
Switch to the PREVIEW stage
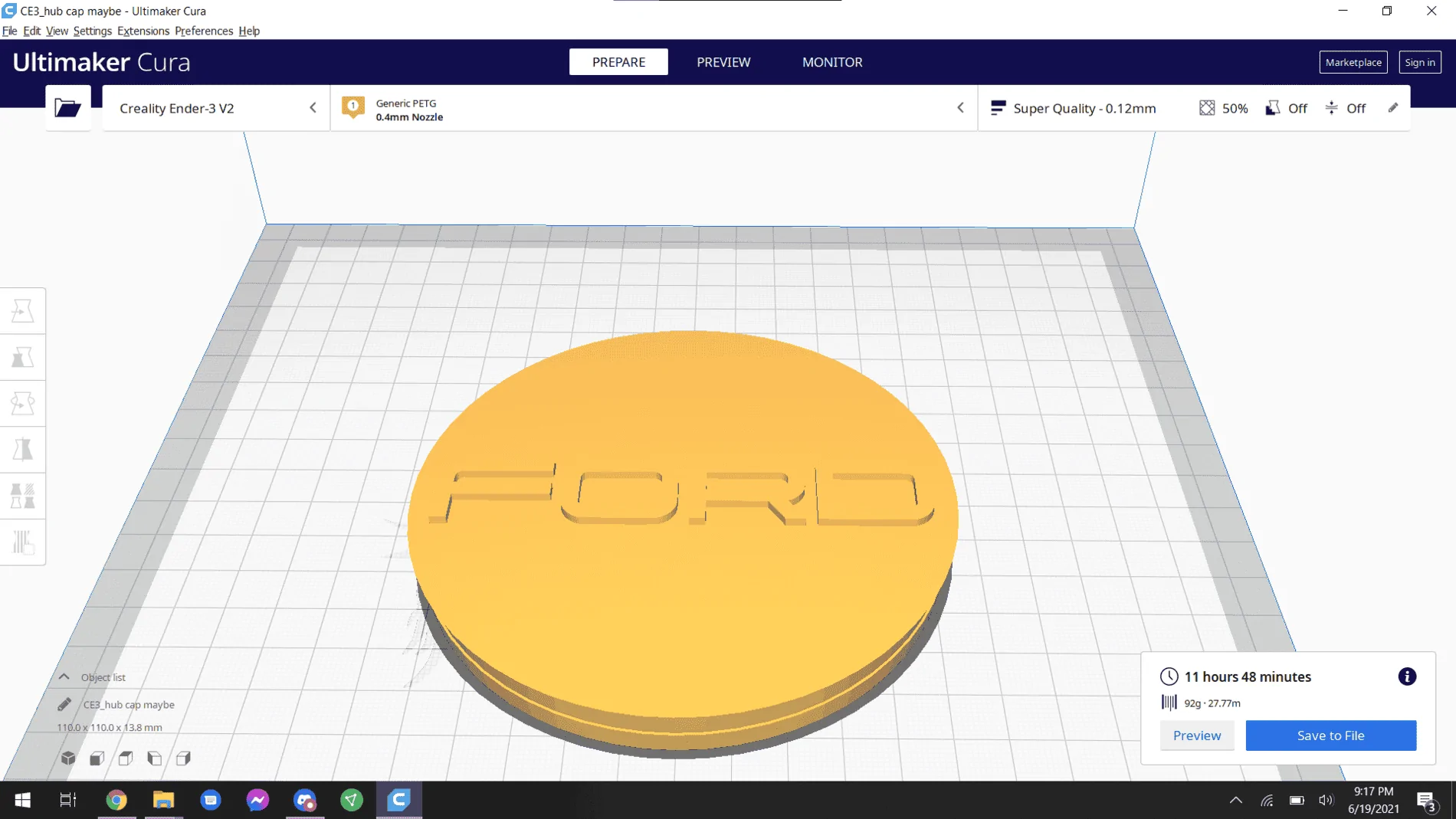tap(723, 62)
